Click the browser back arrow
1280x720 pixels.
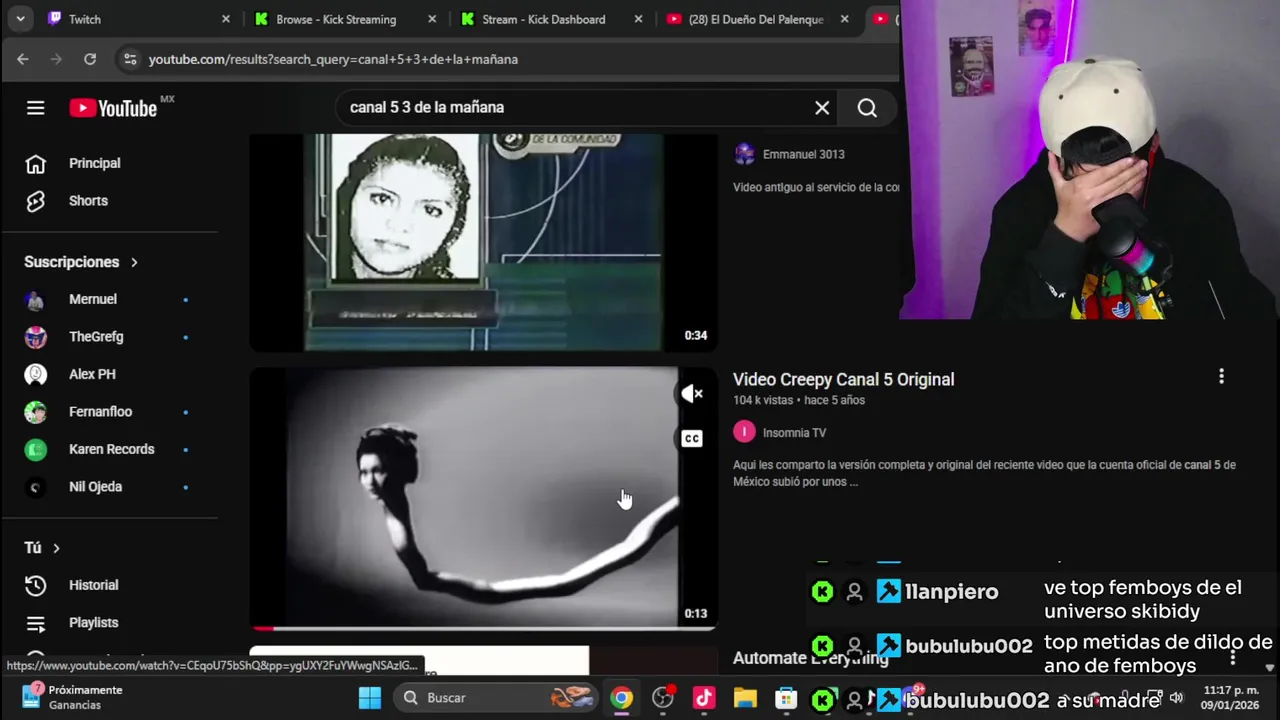coord(22,59)
